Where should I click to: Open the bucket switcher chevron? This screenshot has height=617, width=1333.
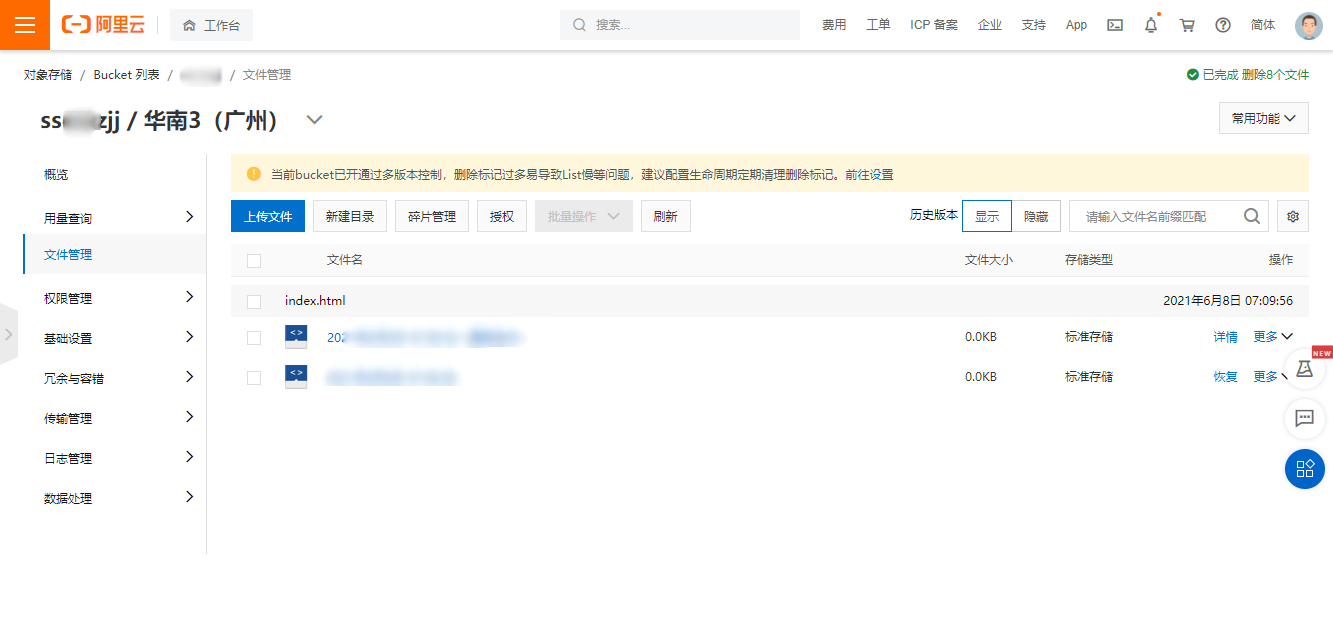click(x=314, y=120)
